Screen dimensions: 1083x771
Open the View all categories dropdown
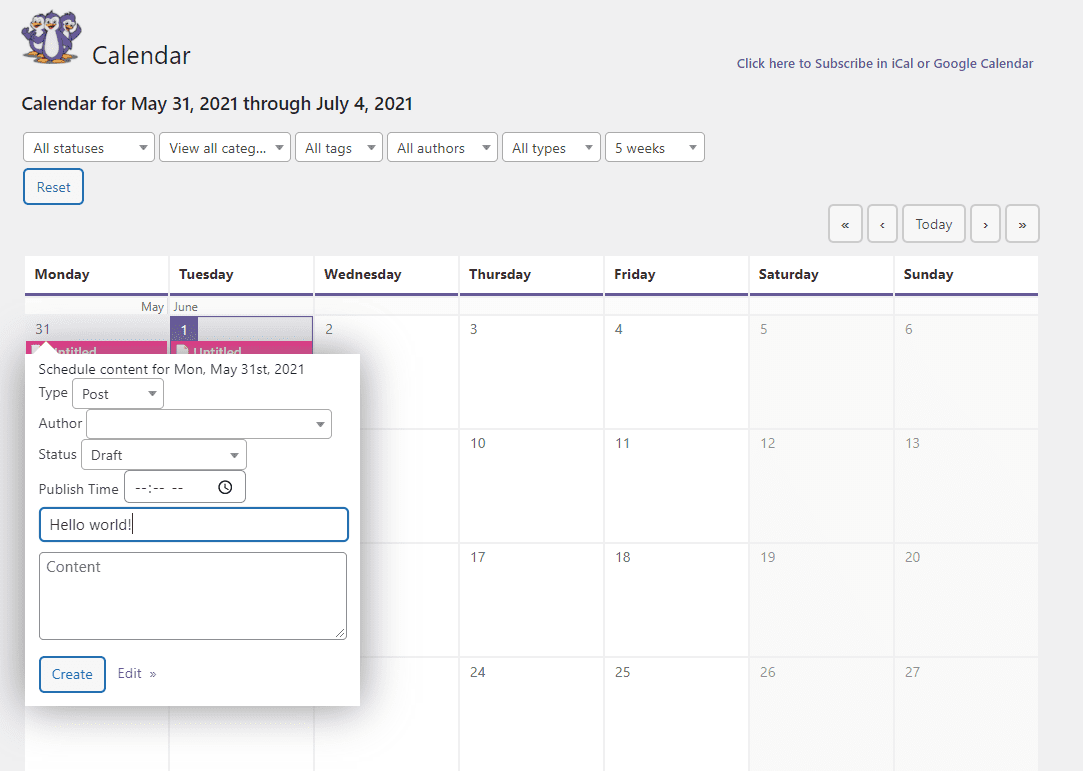tap(224, 147)
